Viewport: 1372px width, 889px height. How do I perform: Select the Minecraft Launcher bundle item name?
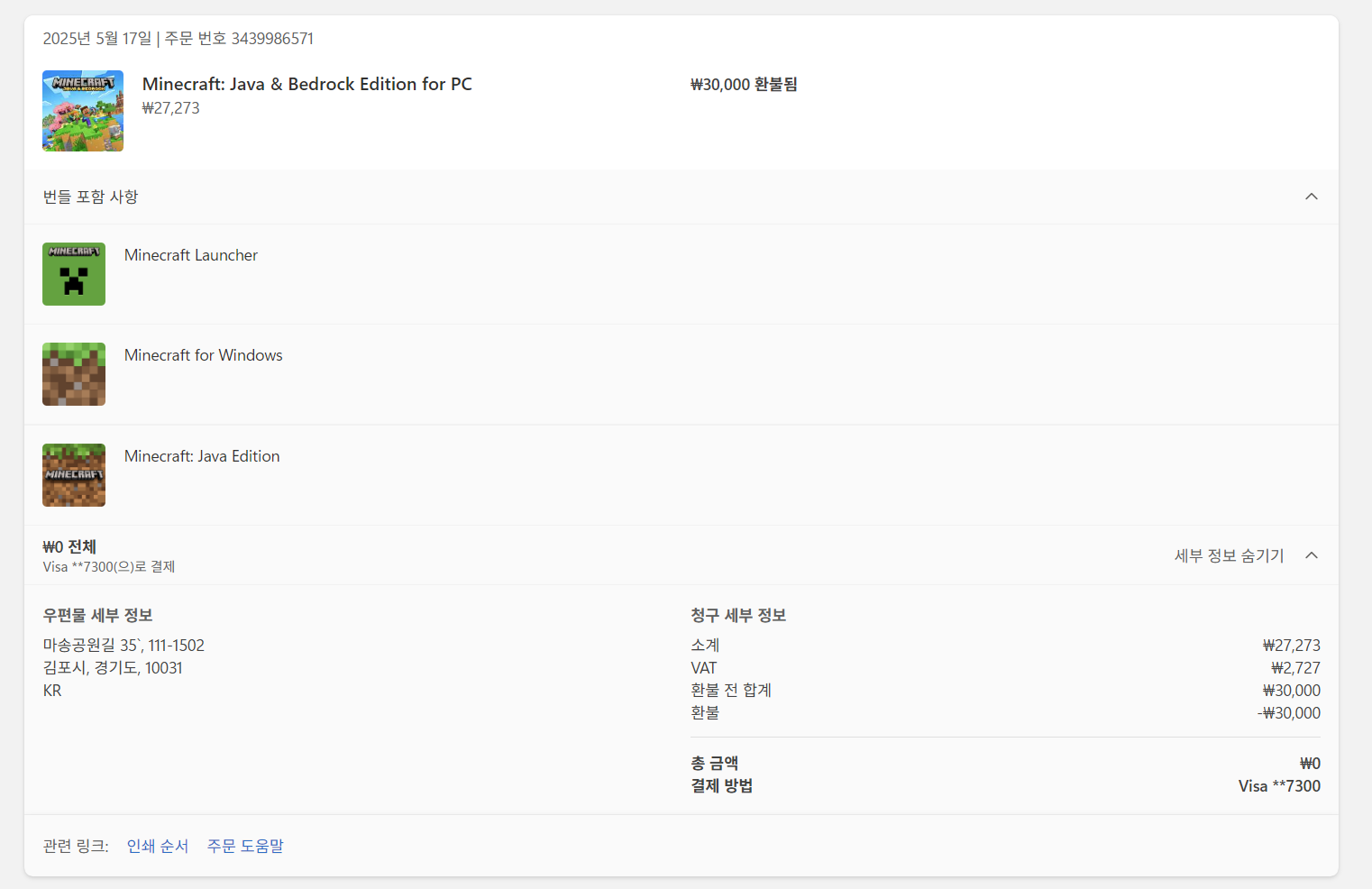pyautogui.click(x=191, y=255)
